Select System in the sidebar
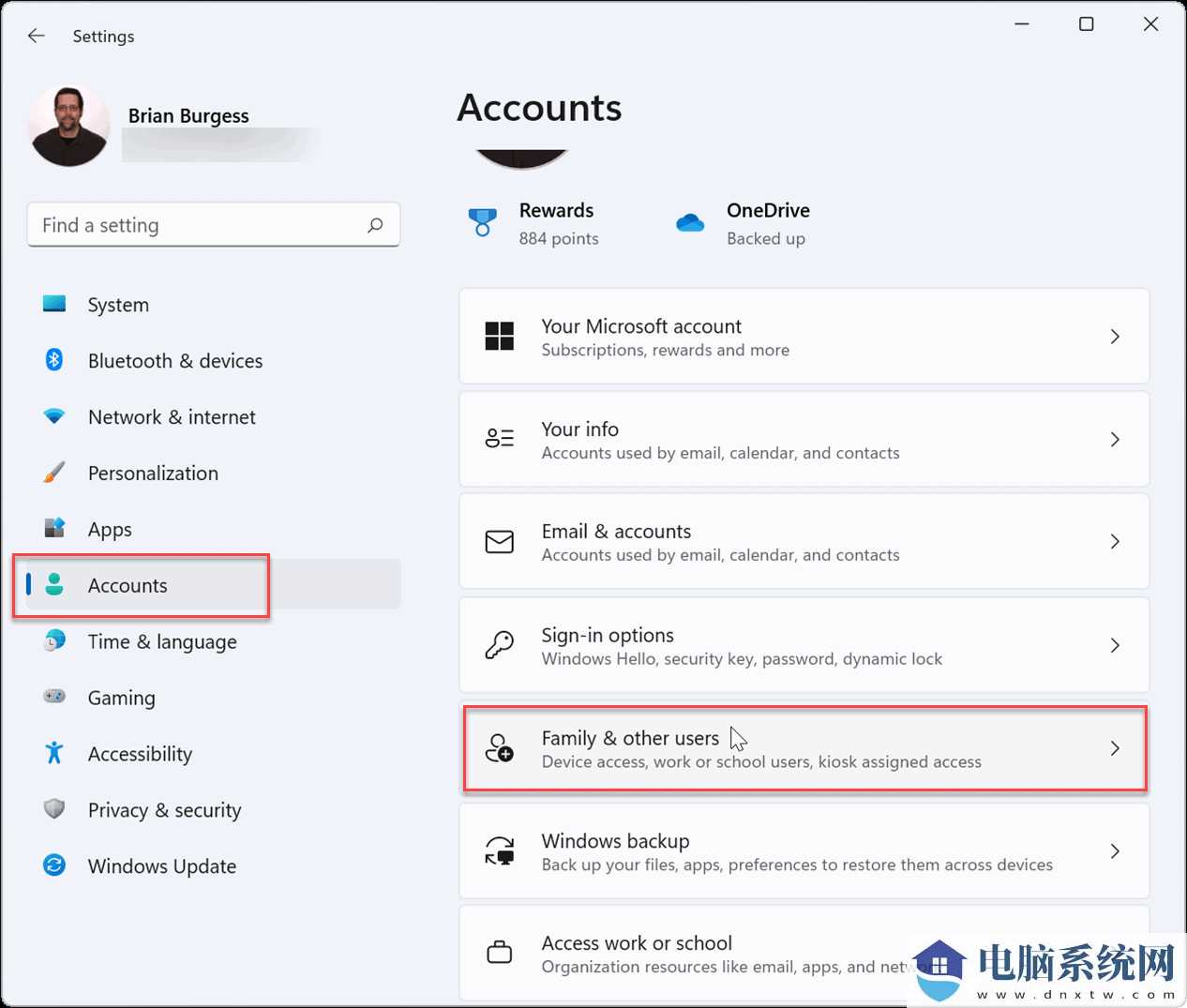Image resolution: width=1187 pixels, height=1008 pixels. 118,305
